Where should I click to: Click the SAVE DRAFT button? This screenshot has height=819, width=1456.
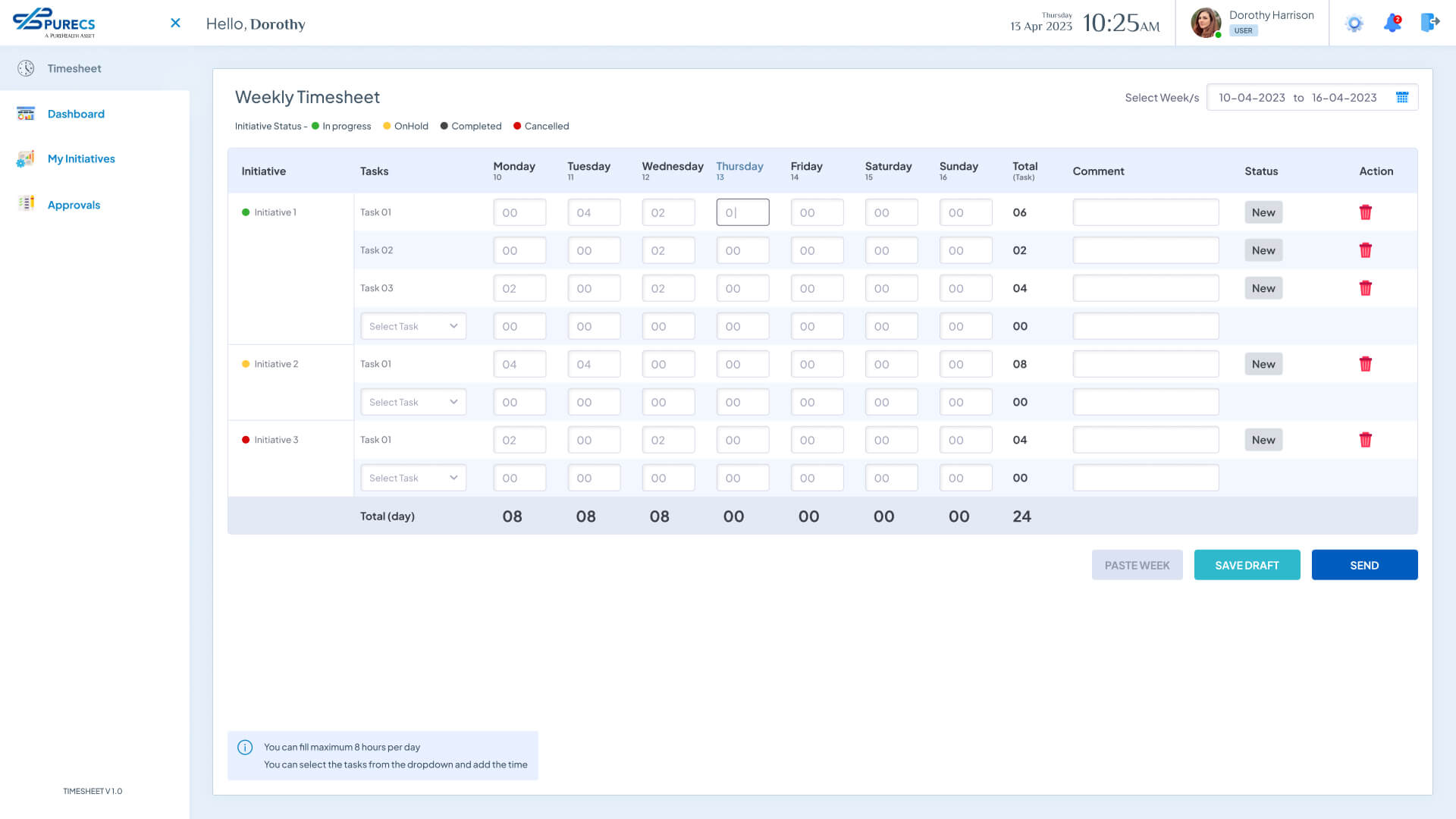click(x=1247, y=565)
